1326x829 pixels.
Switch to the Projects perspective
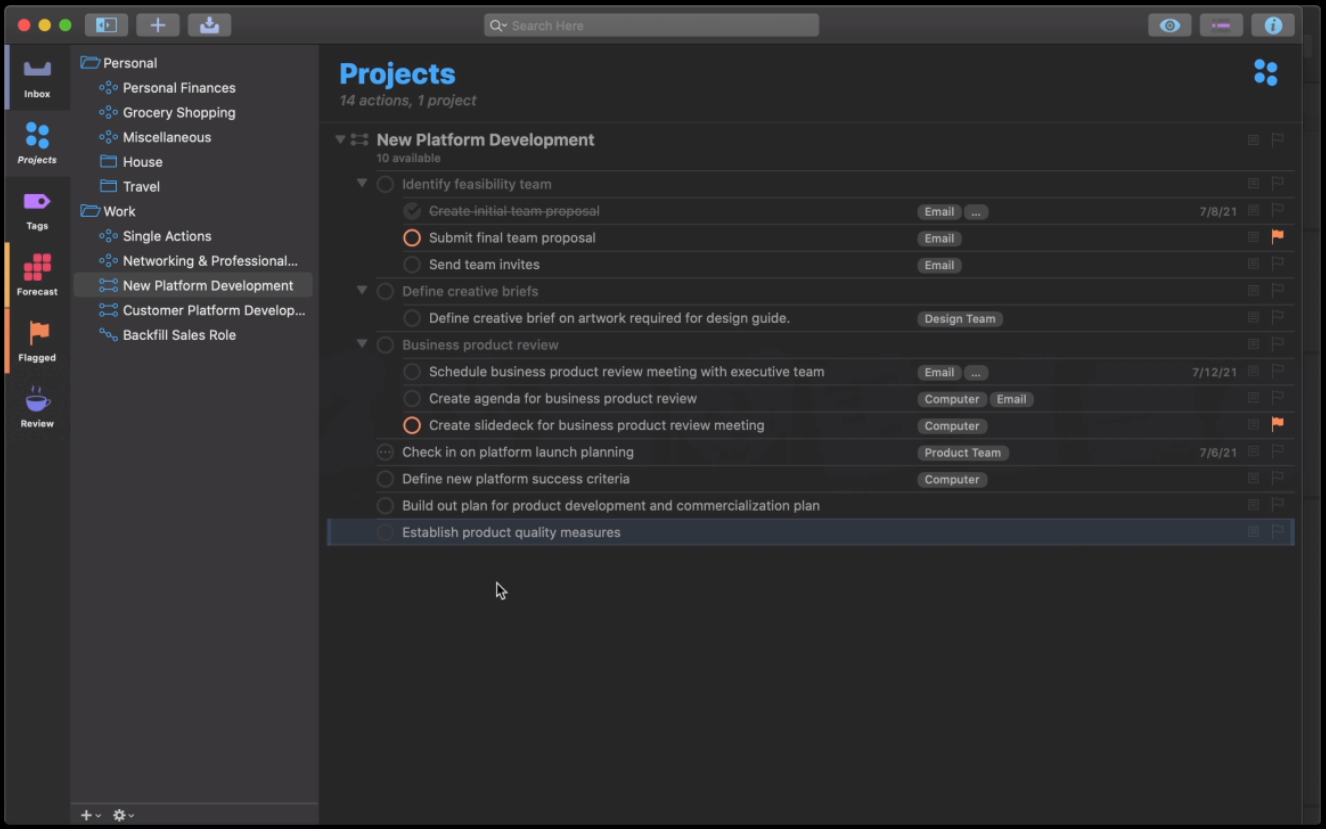37,143
